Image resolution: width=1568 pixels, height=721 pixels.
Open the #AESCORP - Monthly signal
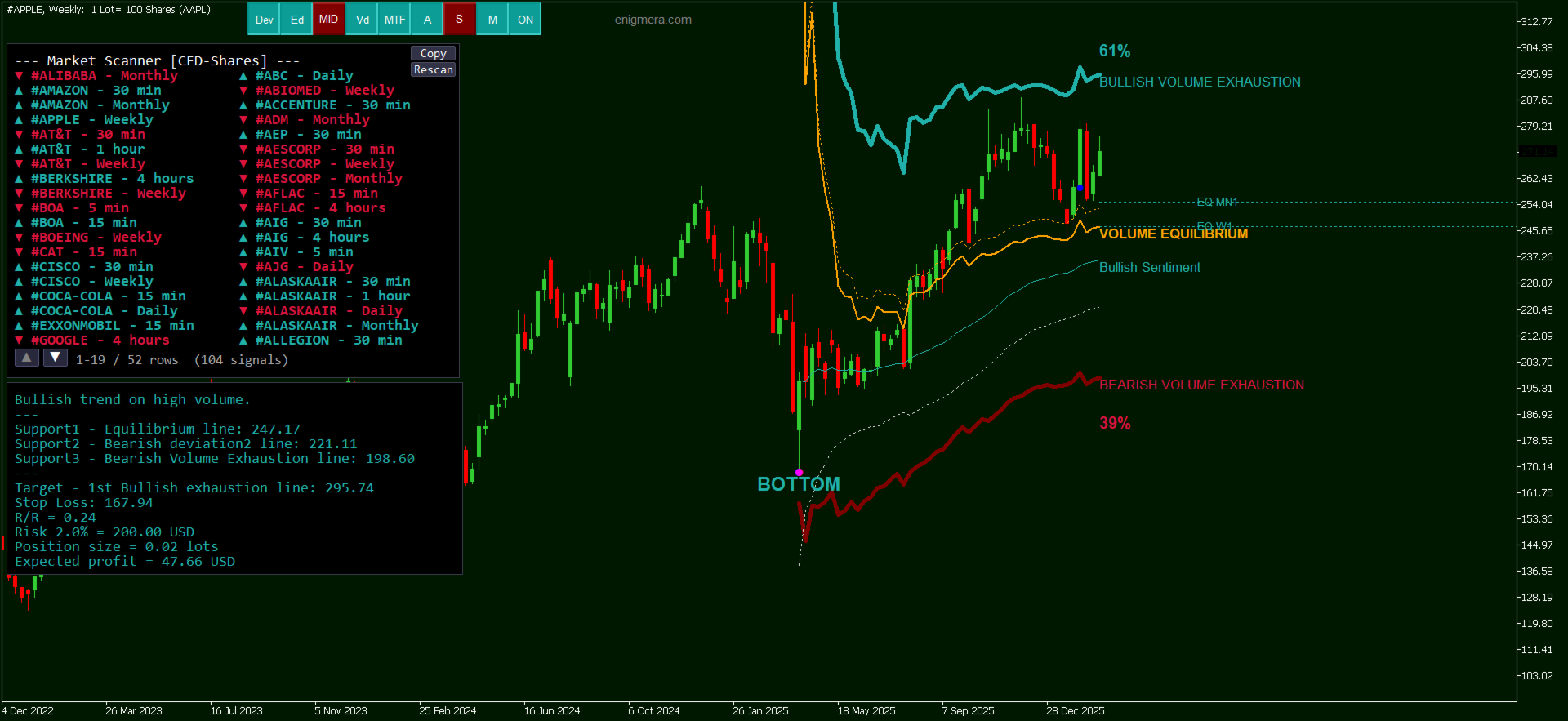321,179
